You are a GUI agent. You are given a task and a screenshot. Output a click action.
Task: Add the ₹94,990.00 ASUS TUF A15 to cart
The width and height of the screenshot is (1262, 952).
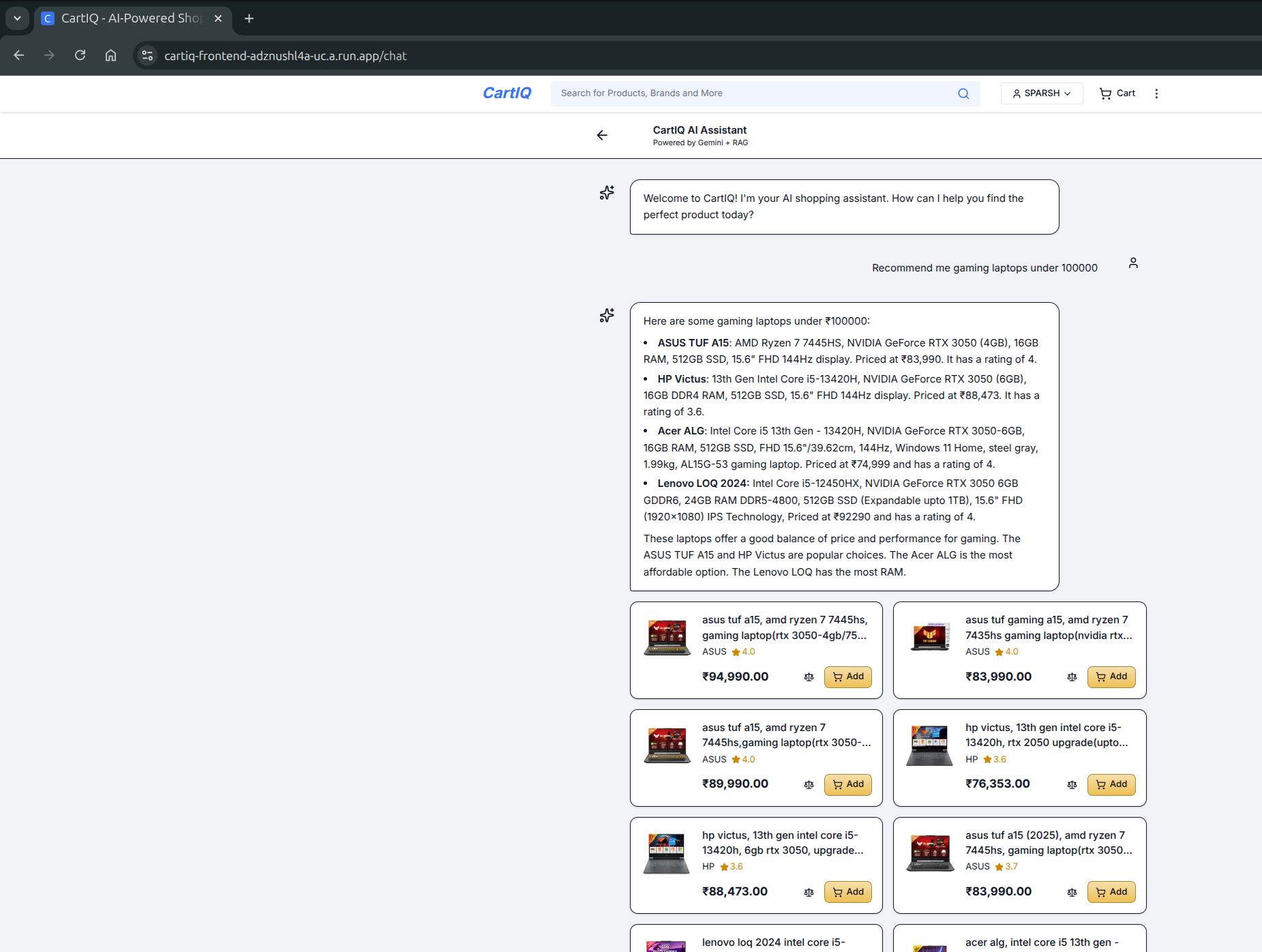pos(848,676)
